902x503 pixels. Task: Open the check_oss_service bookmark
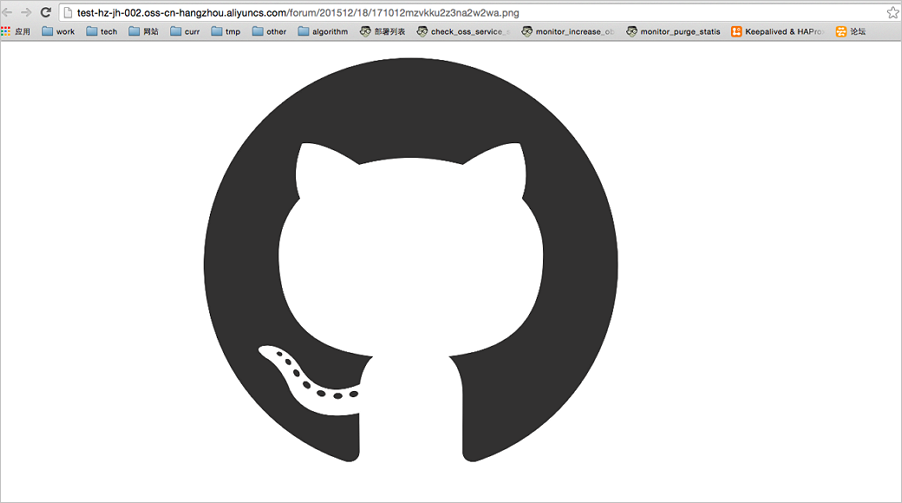[x=464, y=32]
